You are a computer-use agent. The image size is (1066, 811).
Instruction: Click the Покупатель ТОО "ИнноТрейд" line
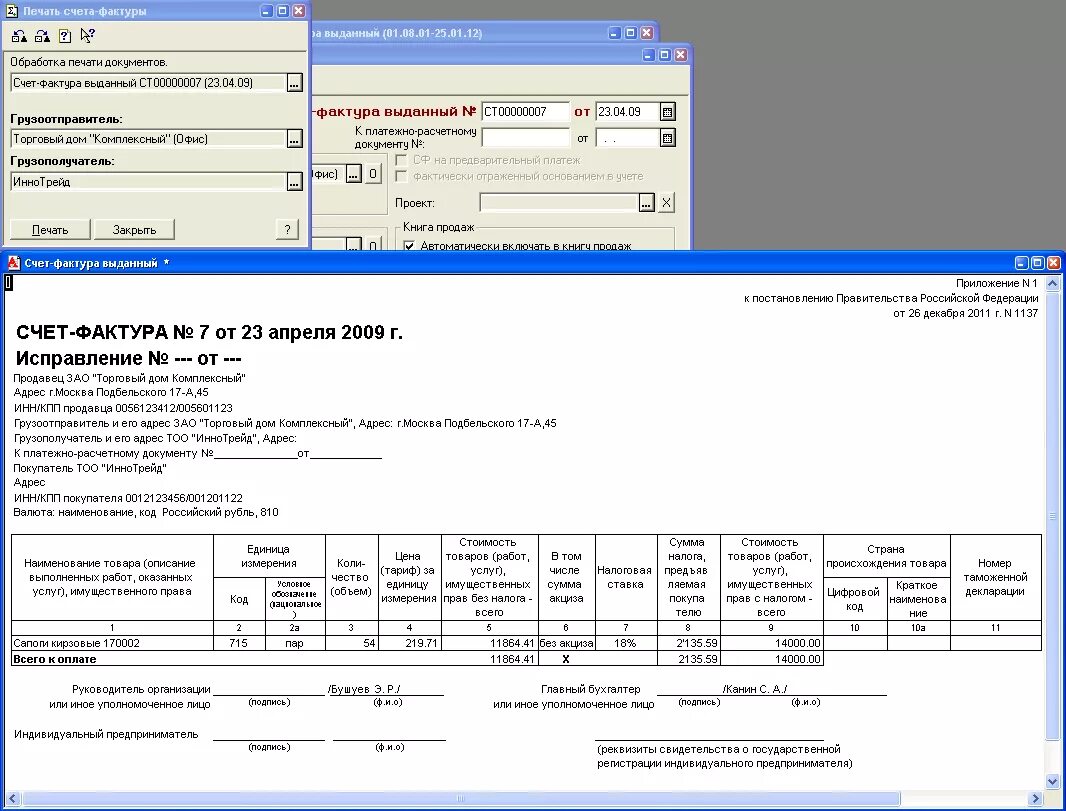90,468
